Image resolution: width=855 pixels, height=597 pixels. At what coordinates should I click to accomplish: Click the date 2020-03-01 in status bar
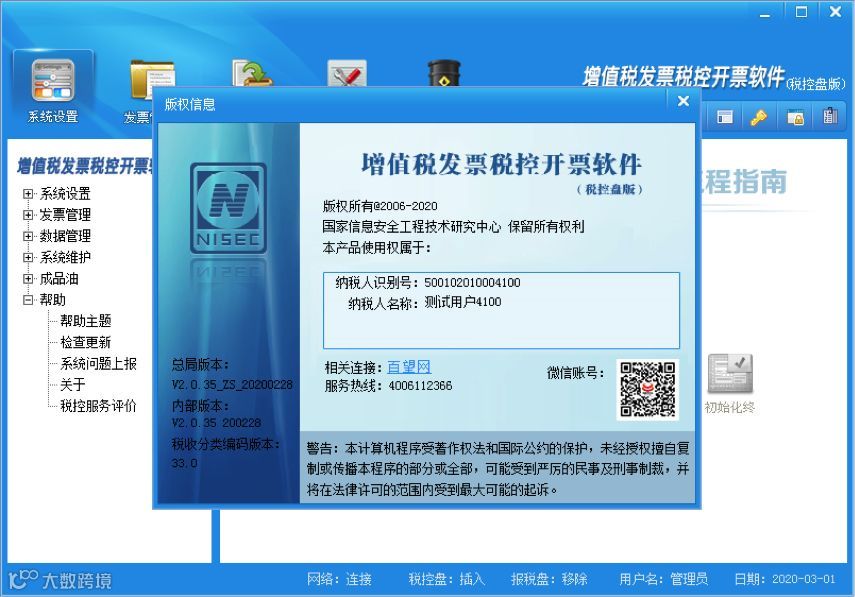(804, 579)
